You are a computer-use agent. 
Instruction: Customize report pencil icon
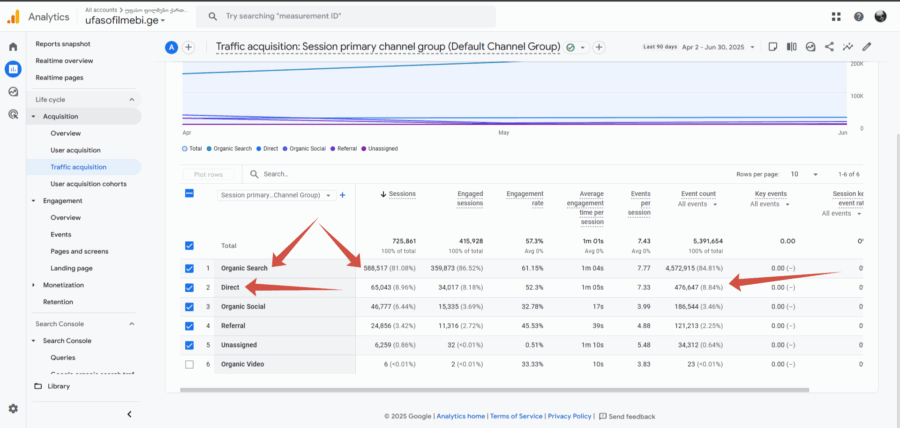[x=867, y=46]
